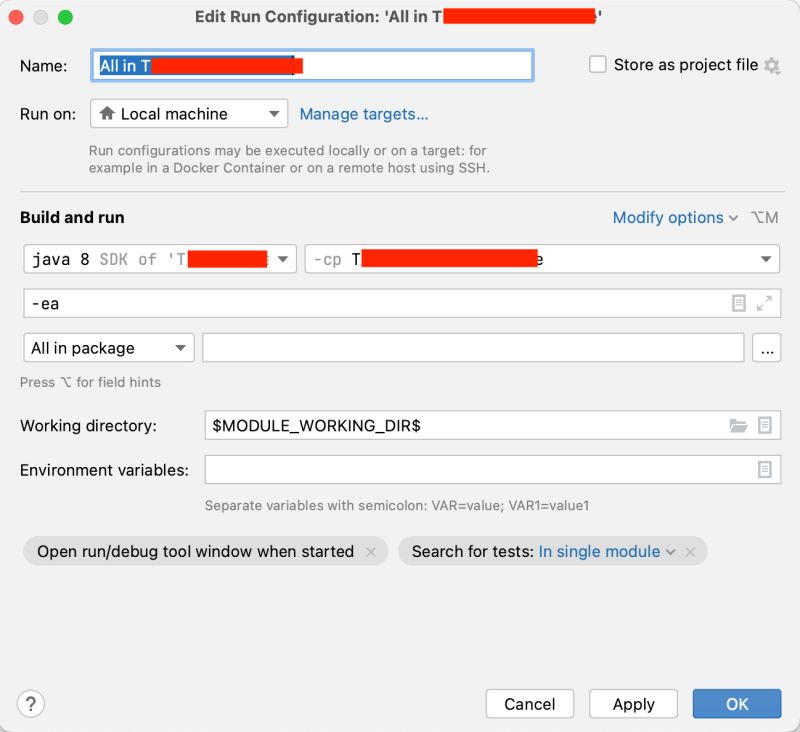
Task: Click the Apply button
Action: pos(633,703)
